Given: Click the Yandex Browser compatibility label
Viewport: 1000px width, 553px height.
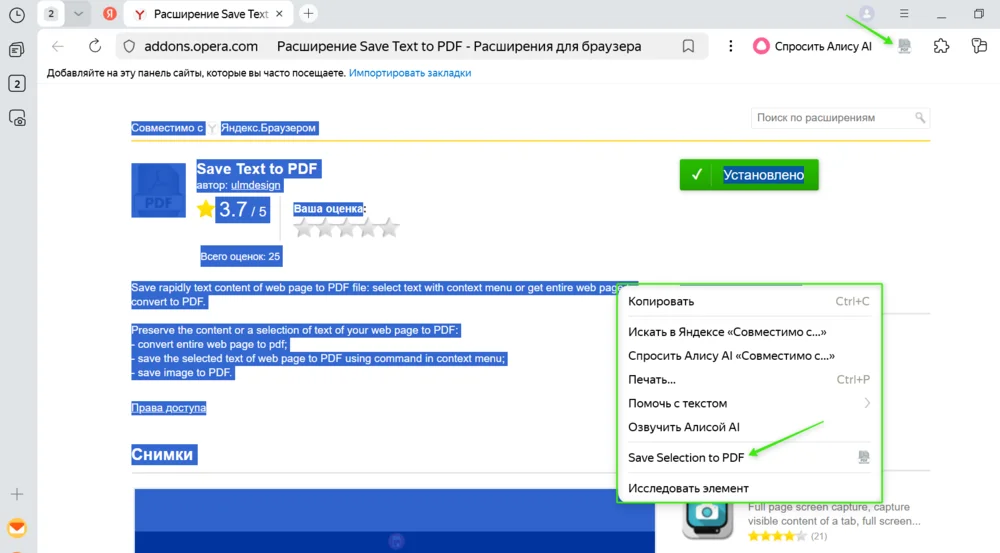Looking at the screenshot, I should pyautogui.click(x=268, y=128).
